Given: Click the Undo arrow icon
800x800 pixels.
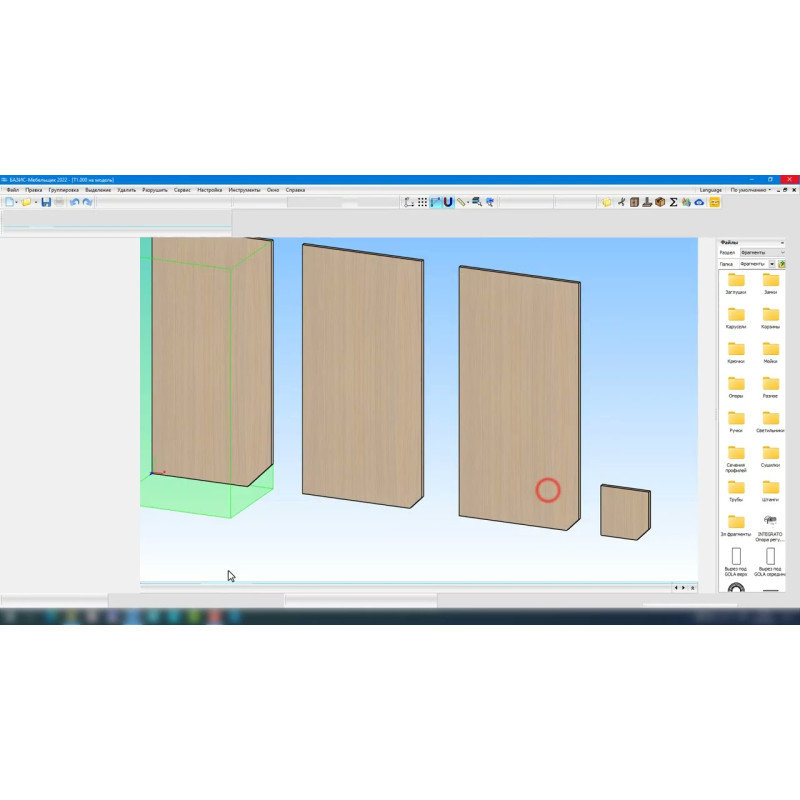Looking at the screenshot, I should (x=74, y=202).
